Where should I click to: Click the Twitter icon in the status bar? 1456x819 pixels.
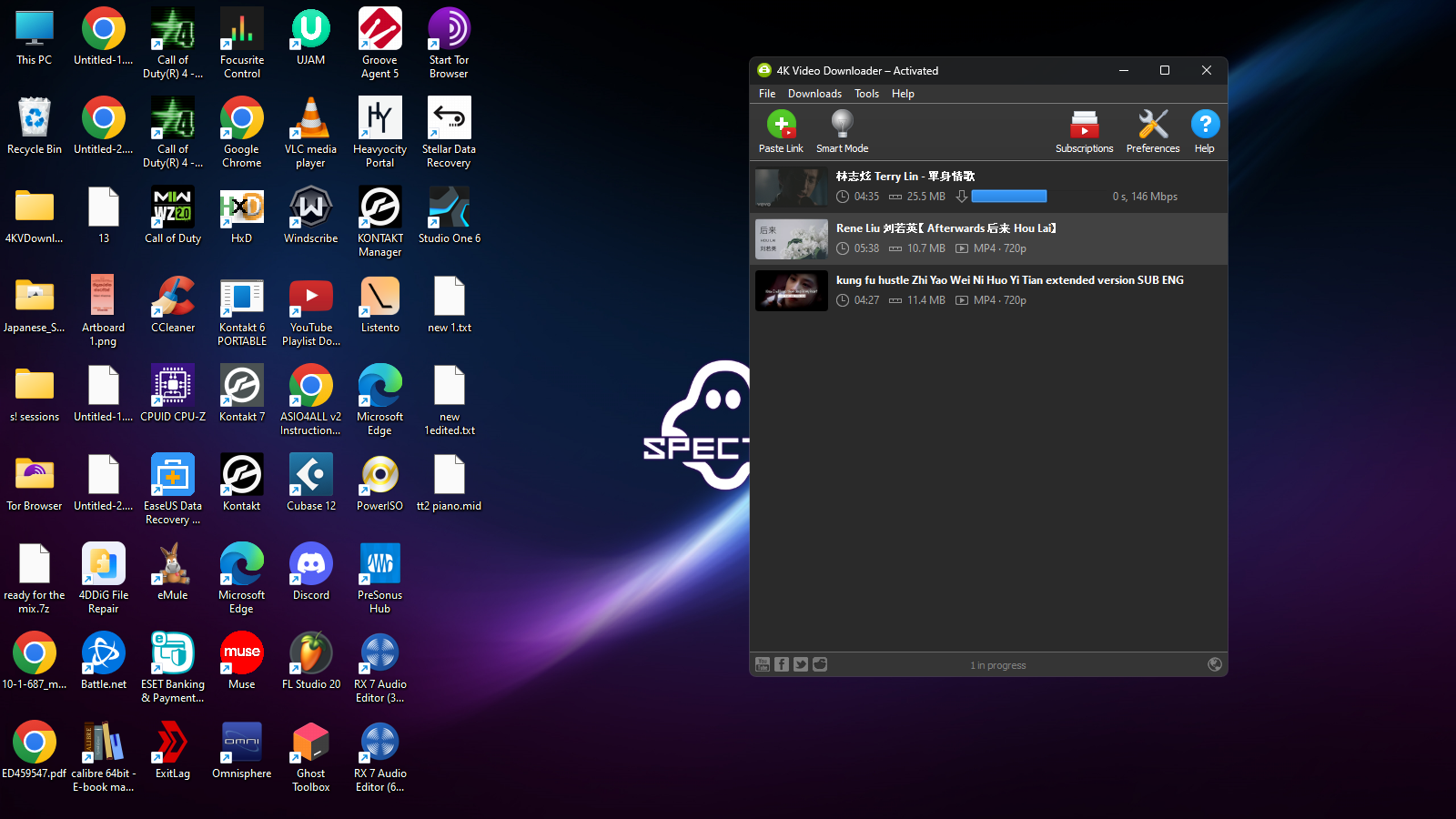coord(801,664)
